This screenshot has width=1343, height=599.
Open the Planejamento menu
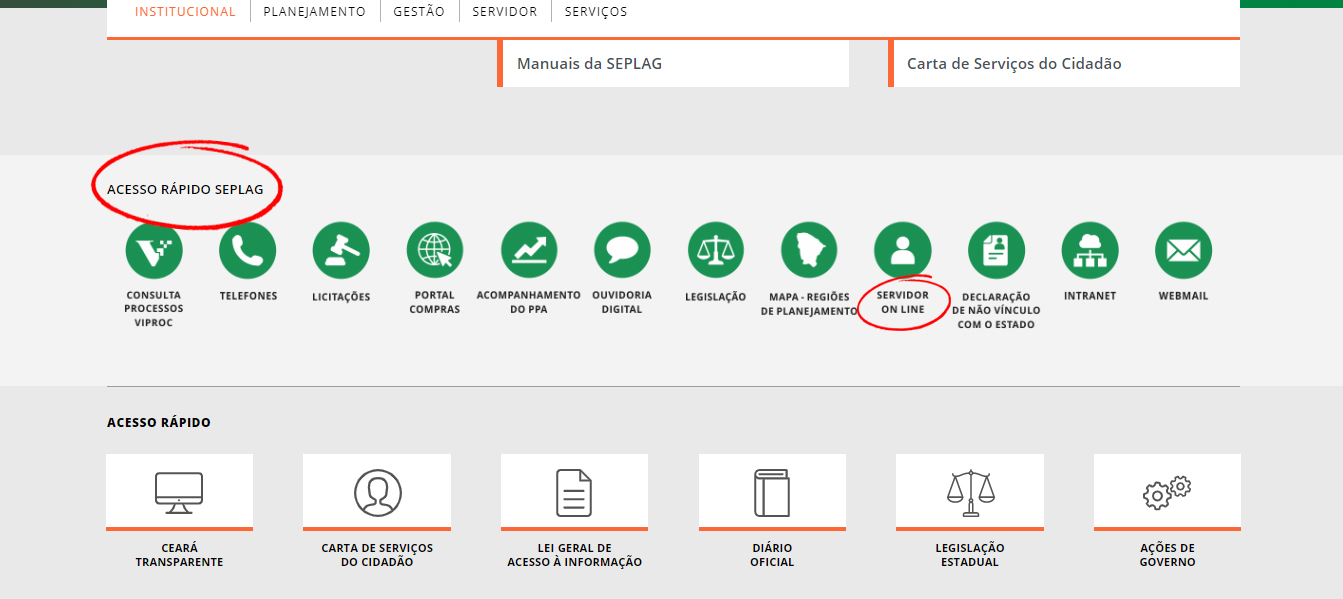pyautogui.click(x=315, y=12)
